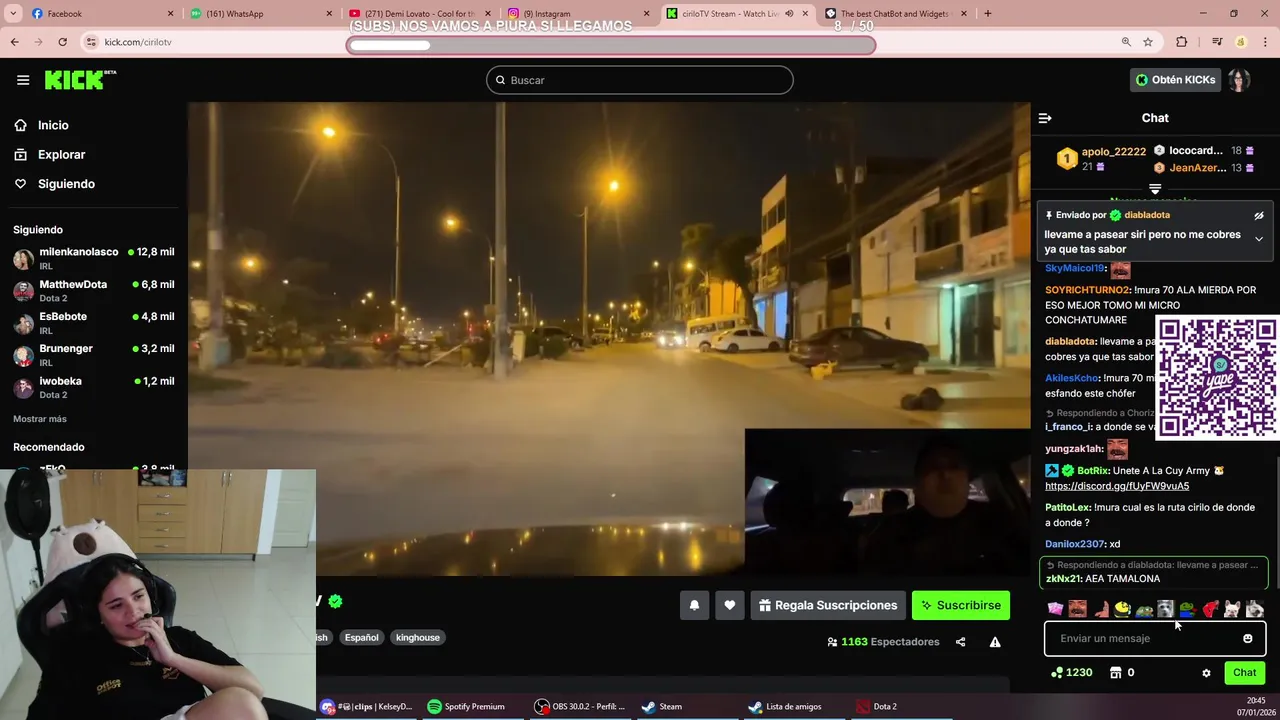
Task: Click the green Suscribirse button
Action: click(961, 605)
